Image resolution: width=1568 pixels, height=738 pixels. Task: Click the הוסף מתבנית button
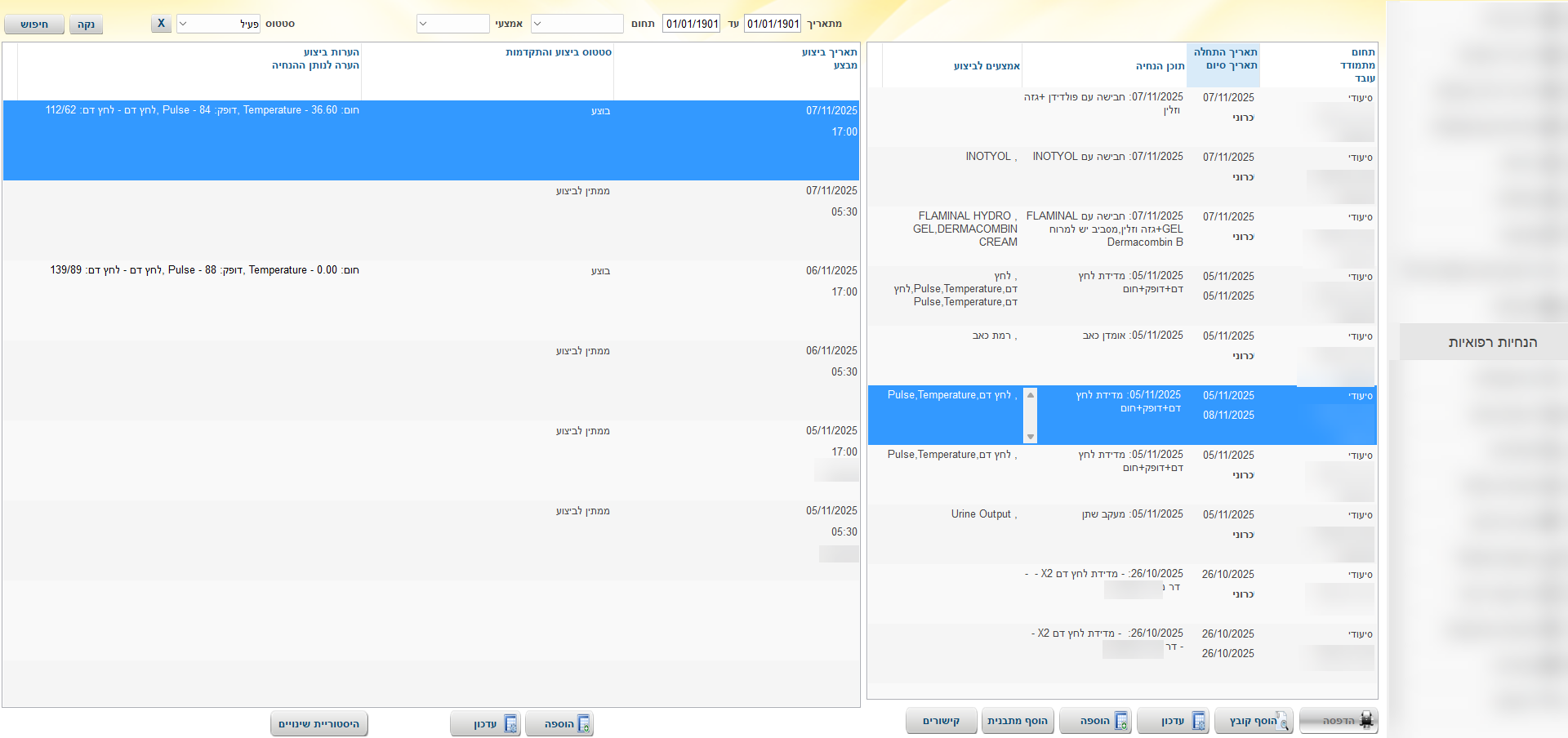[x=1018, y=721]
